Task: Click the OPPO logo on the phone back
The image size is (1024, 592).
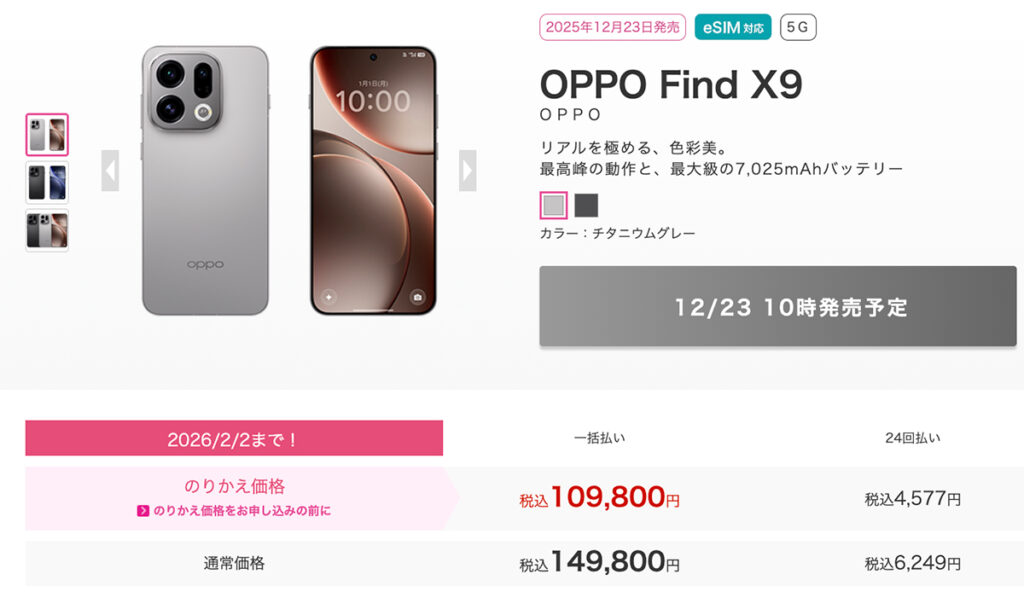Action: coord(205,265)
